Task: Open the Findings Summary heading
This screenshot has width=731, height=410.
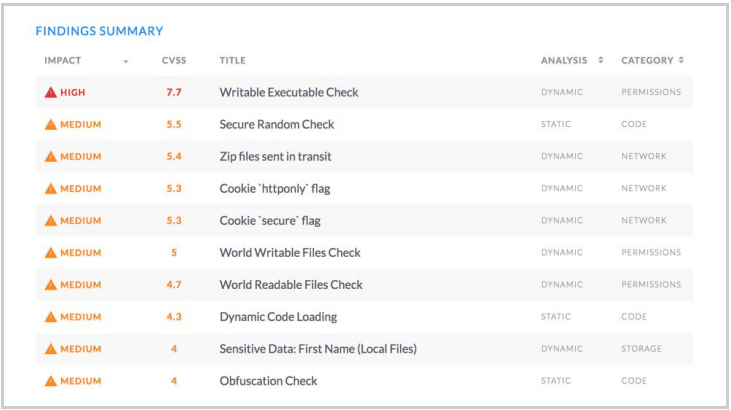Action: (99, 31)
